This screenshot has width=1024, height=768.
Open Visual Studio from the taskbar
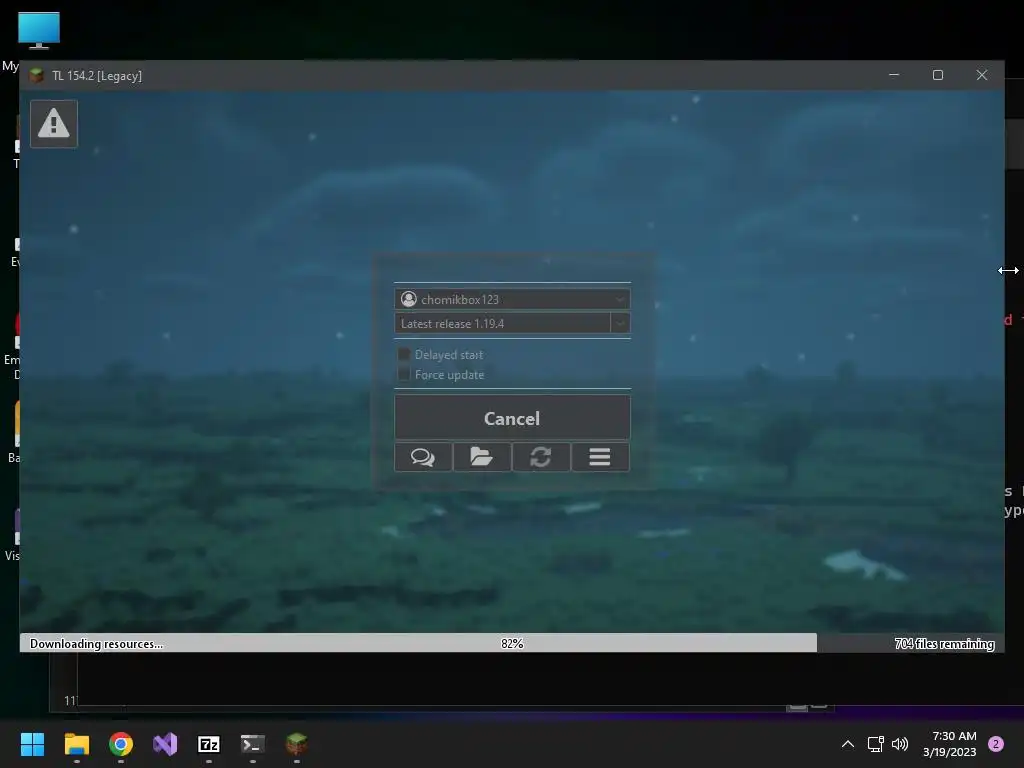(x=165, y=744)
